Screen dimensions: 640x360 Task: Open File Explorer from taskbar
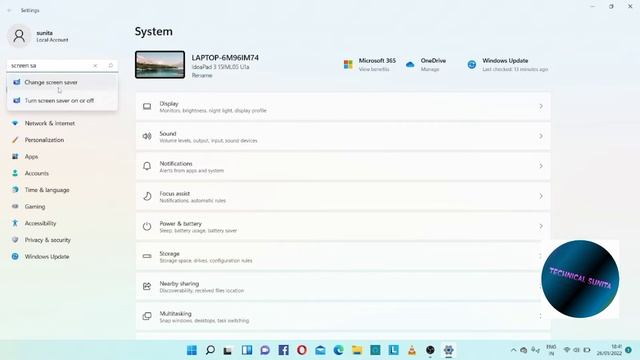(357, 350)
